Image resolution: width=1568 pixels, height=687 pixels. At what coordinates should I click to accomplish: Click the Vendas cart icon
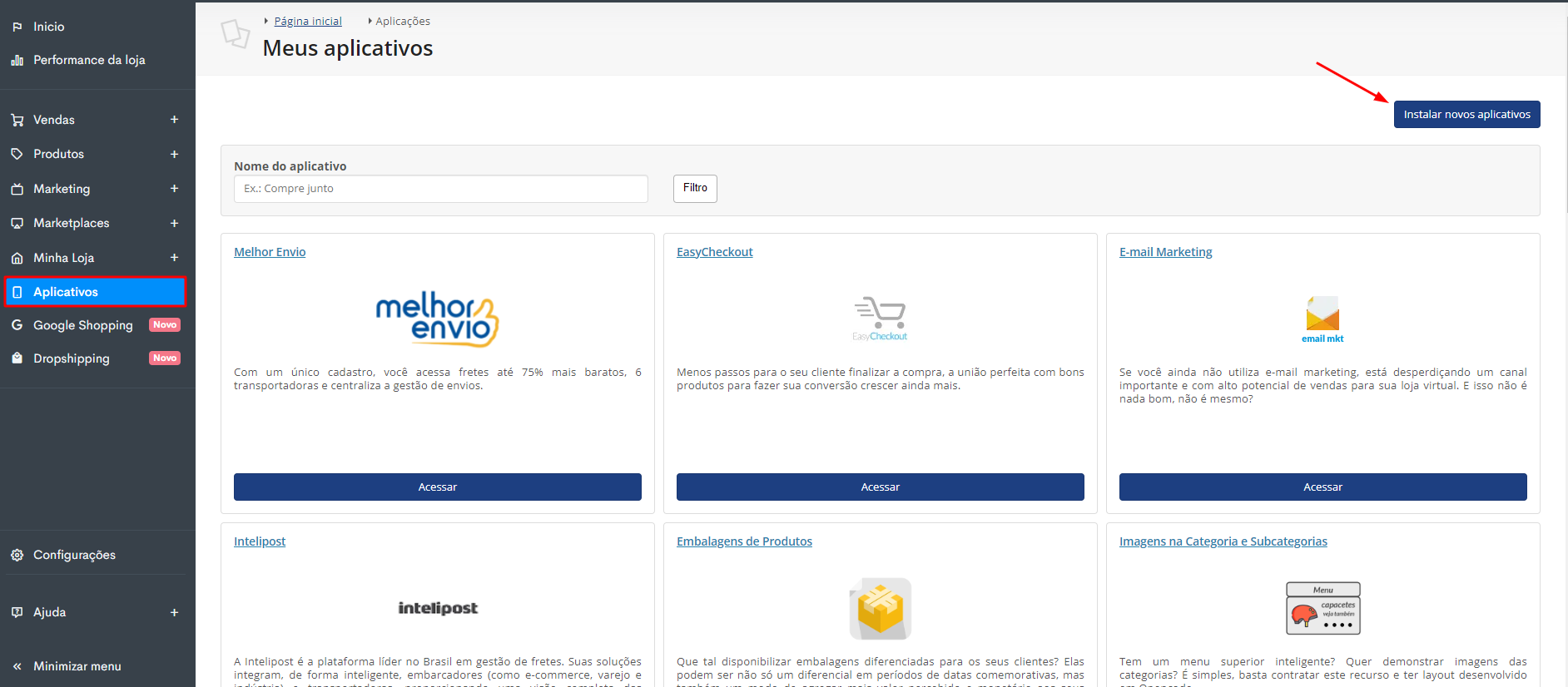17,120
